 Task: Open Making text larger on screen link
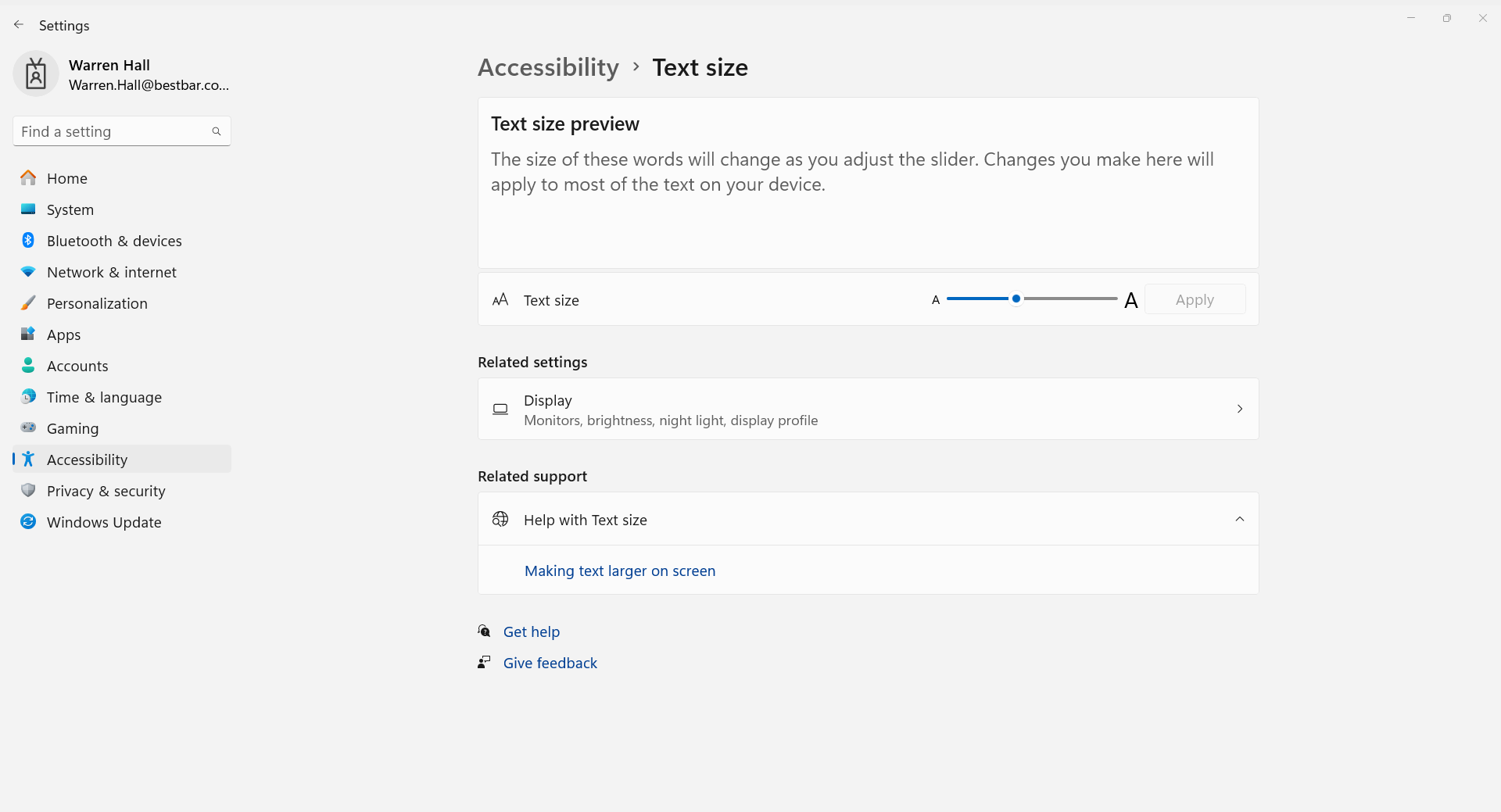pos(620,571)
